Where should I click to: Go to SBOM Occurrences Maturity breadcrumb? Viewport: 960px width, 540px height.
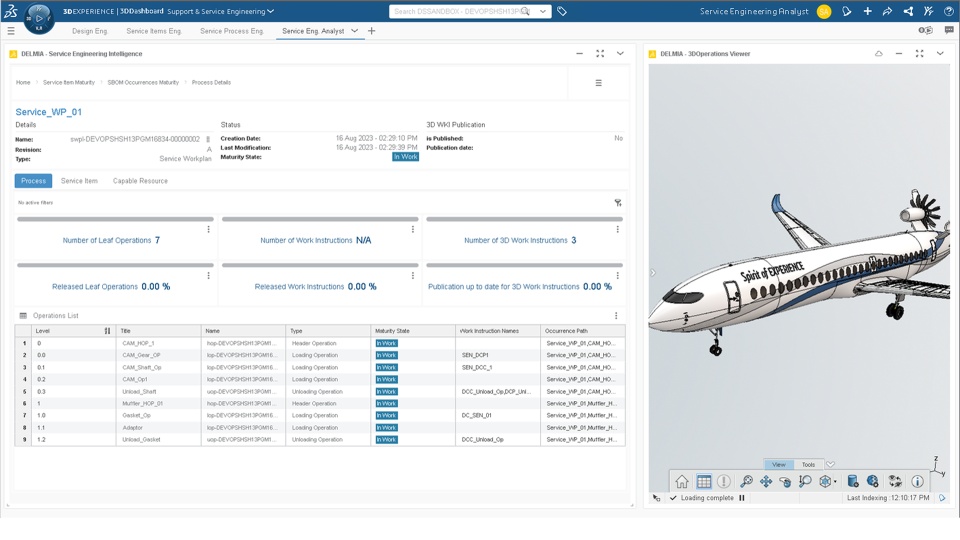click(x=143, y=83)
